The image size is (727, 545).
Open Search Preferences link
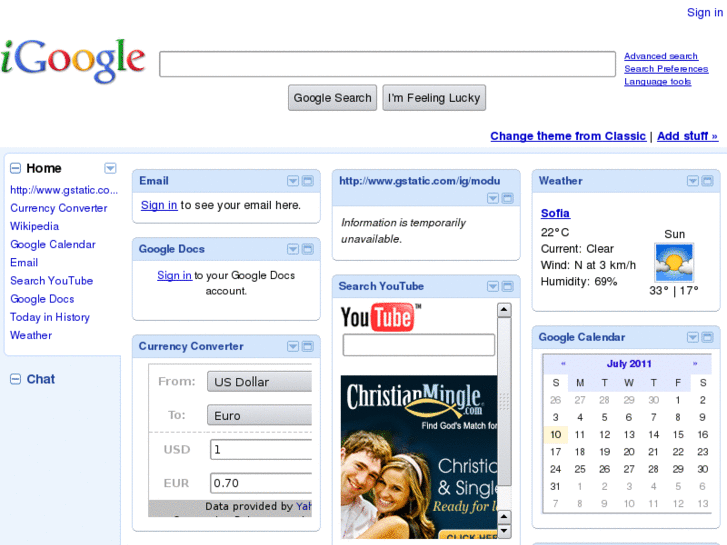point(666,69)
